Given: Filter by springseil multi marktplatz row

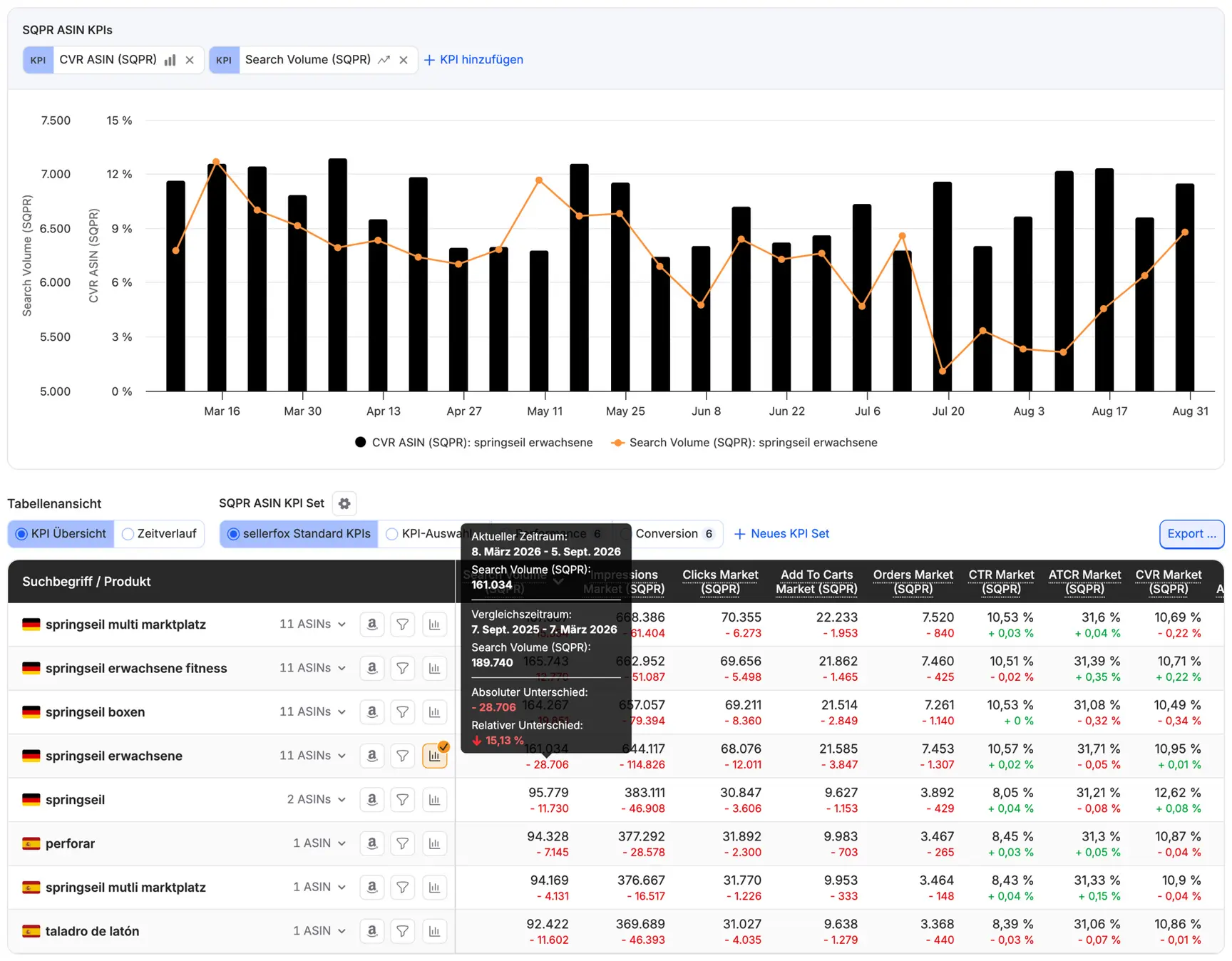Looking at the screenshot, I should tap(403, 625).
